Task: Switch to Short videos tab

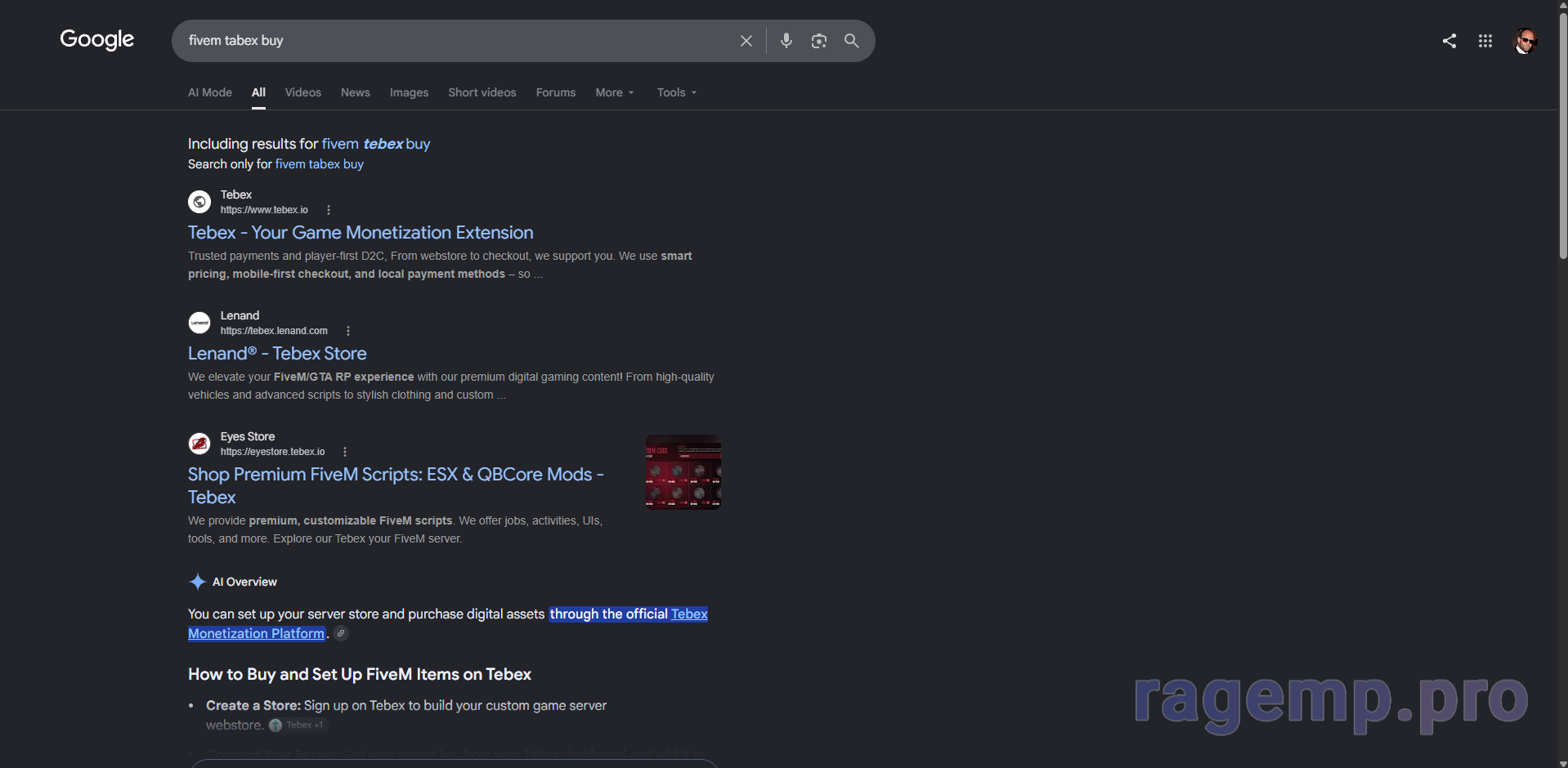Action: click(482, 92)
